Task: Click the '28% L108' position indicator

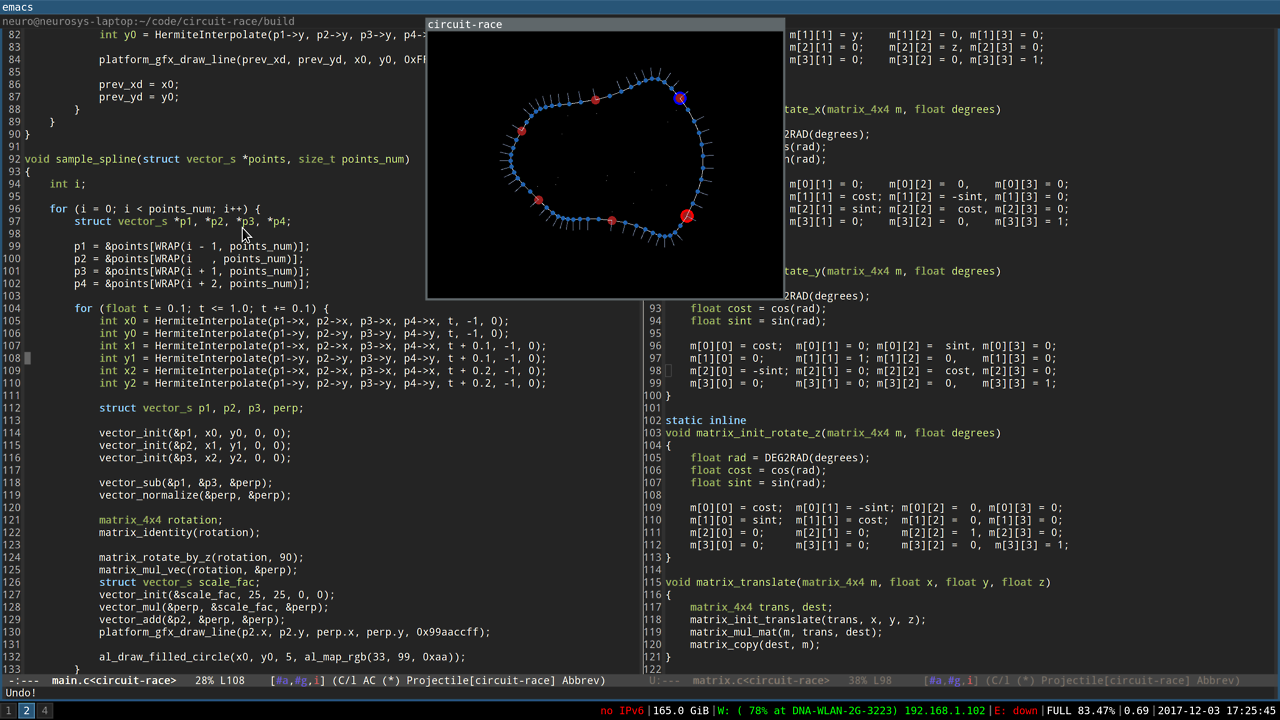Action: pos(220,681)
